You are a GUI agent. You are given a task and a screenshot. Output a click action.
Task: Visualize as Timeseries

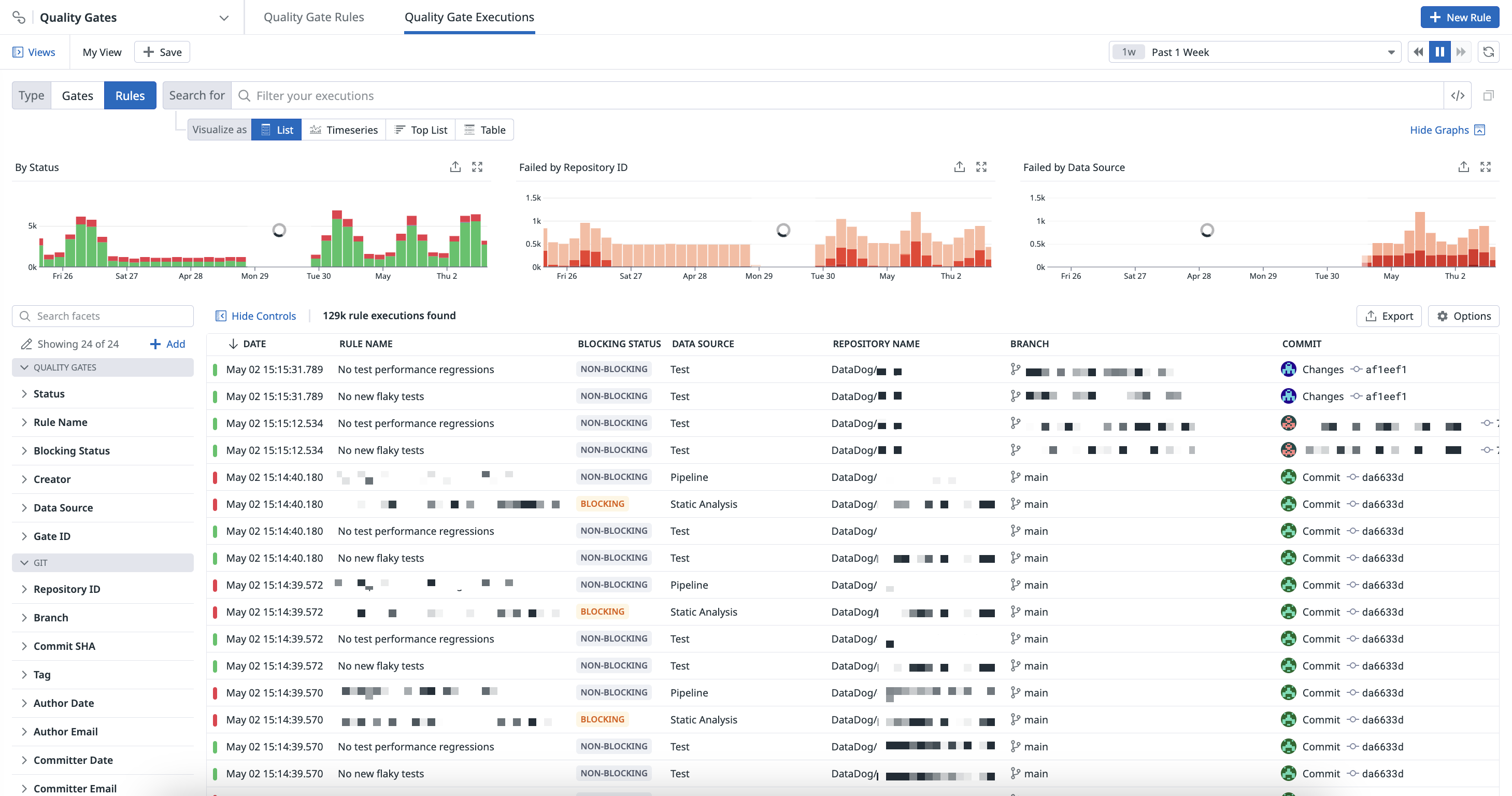[344, 130]
